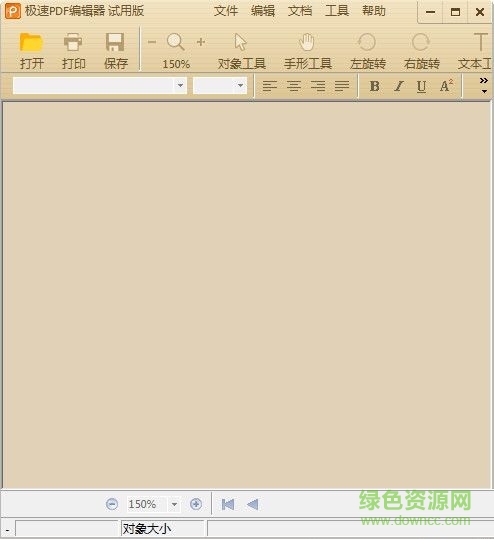494x539 pixels.
Task: Open the 工具 menu
Action: [x=337, y=11]
